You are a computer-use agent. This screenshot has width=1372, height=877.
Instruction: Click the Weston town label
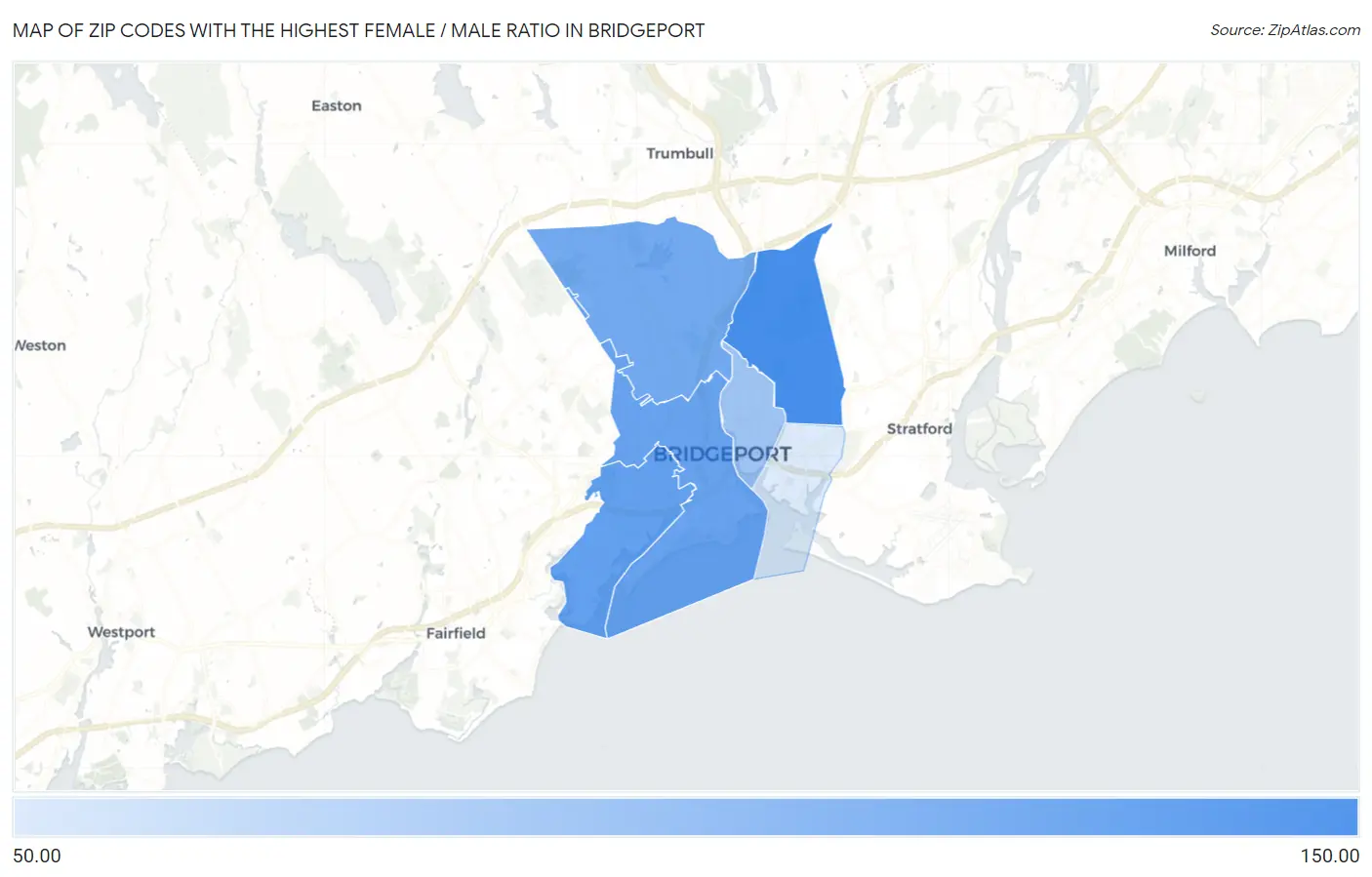click(x=40, y=345)
